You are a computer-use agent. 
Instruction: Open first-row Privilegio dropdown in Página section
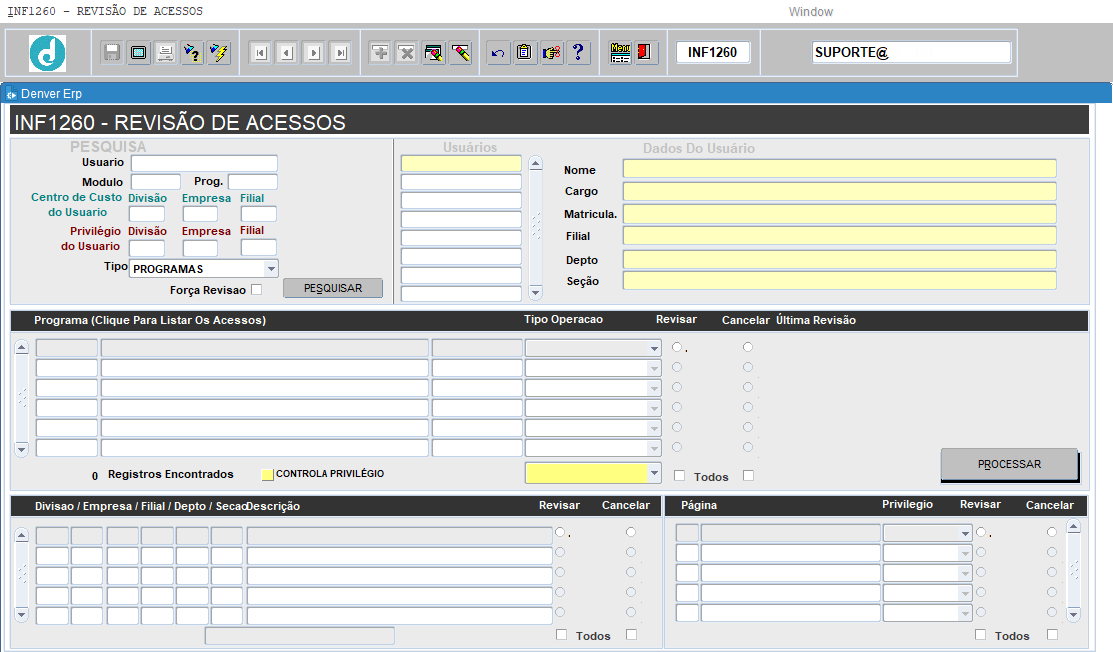[x=965, y=533]
